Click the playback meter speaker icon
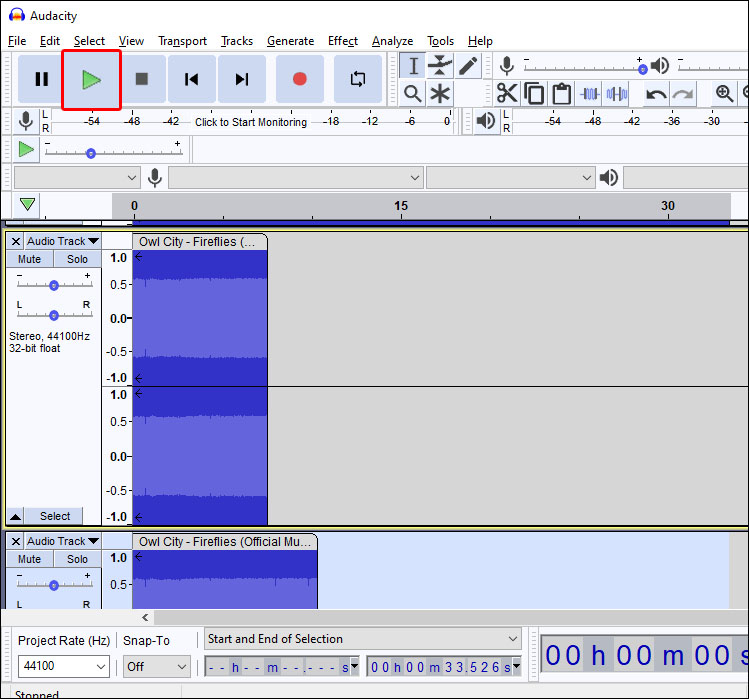The height and width of the screenshot is (699, 749). 486,121
